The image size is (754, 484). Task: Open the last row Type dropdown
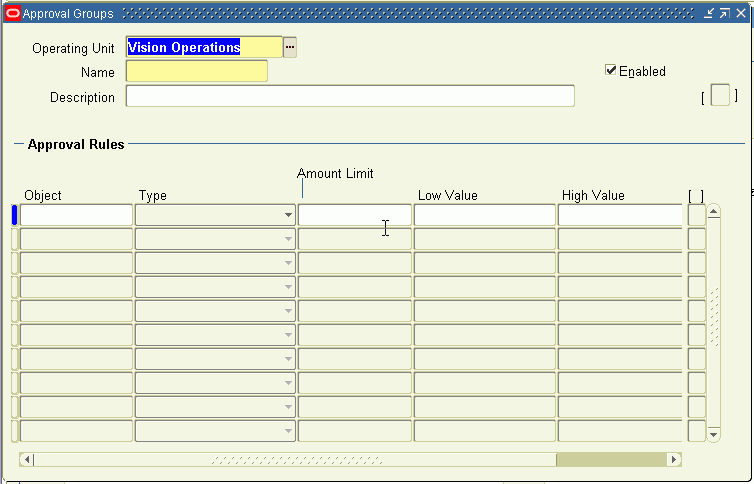(288, 431)
